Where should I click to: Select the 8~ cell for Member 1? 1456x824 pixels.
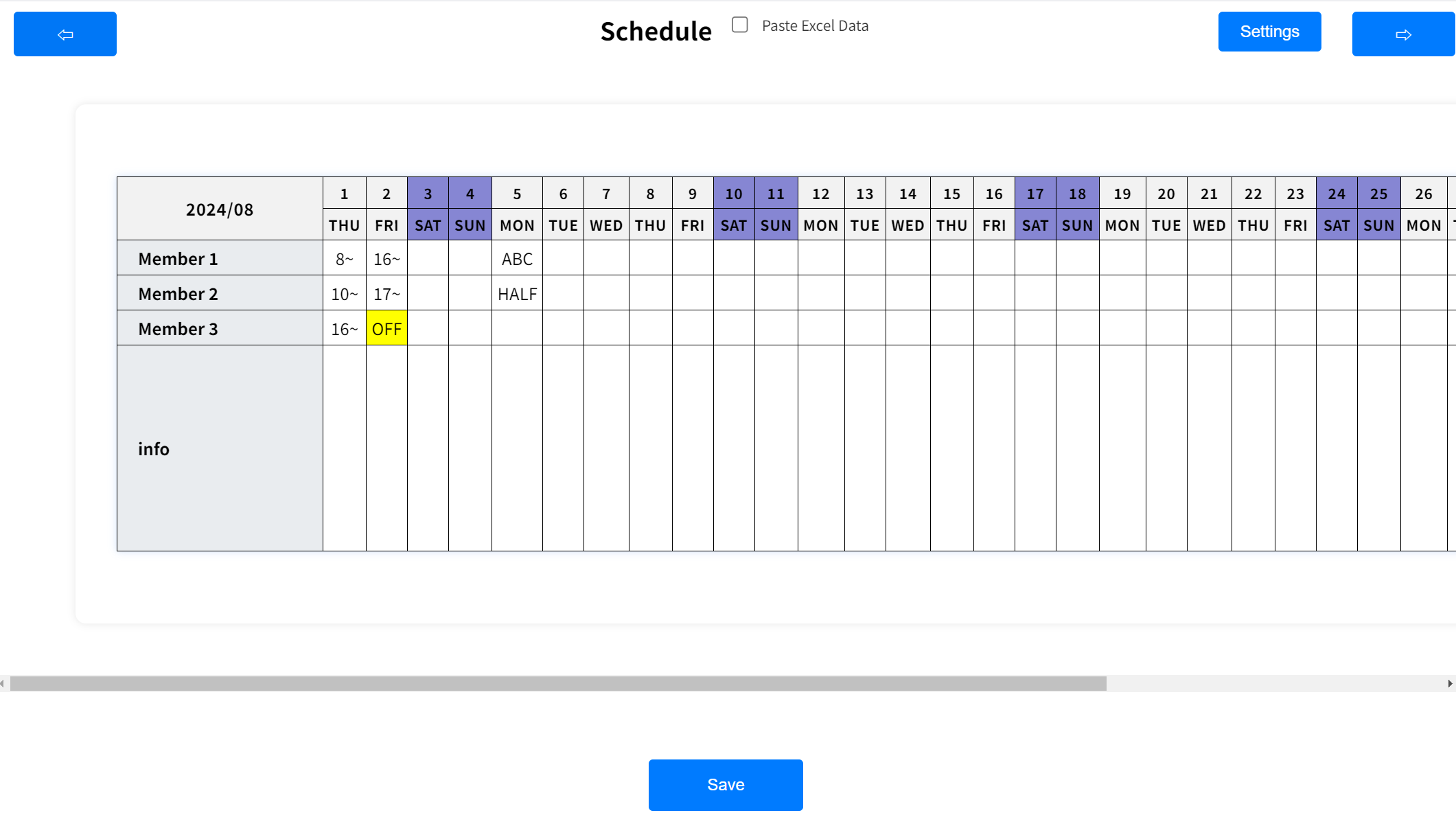click(344, 259)
